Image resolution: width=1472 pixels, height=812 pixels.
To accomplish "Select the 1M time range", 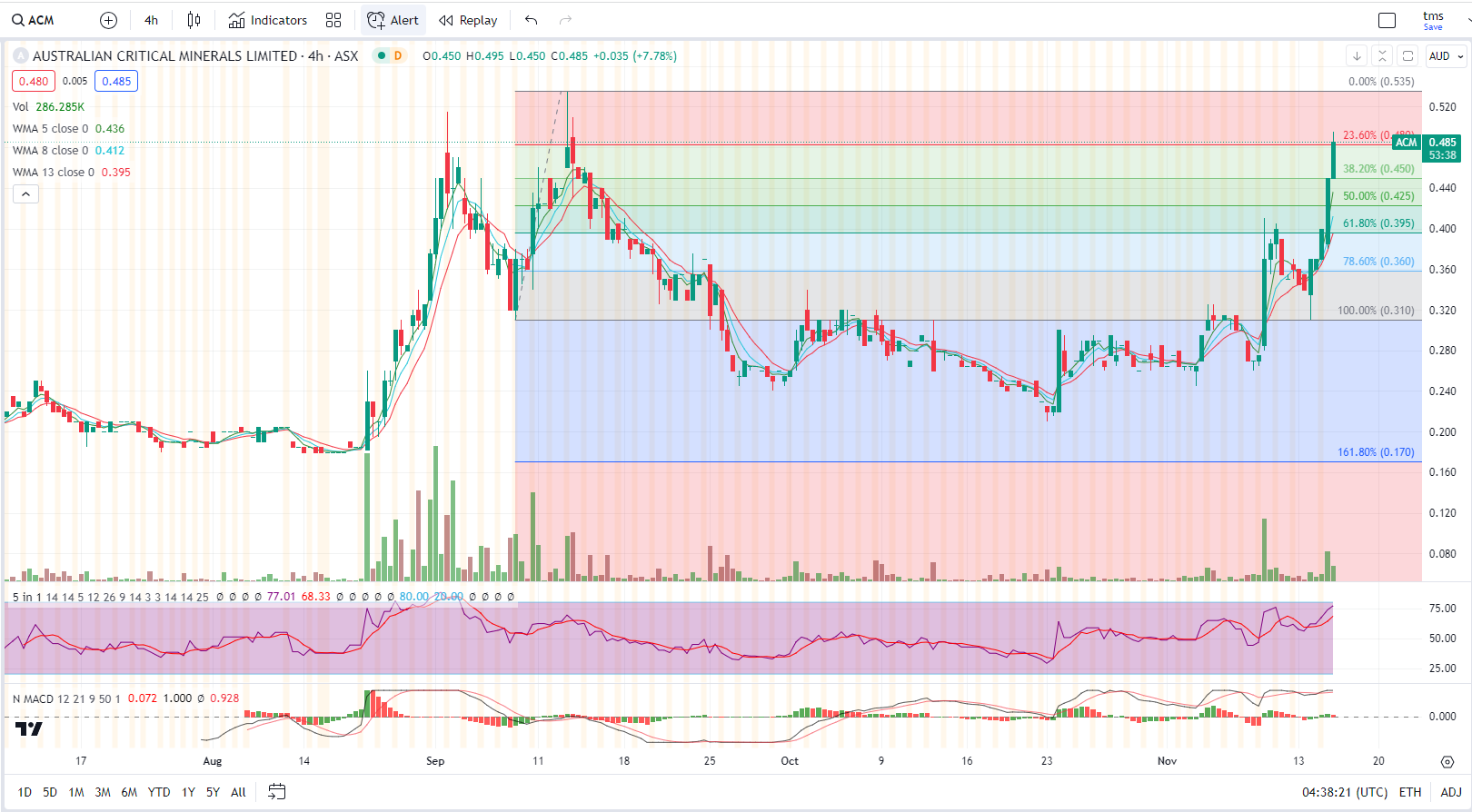I will coord(76,792).
